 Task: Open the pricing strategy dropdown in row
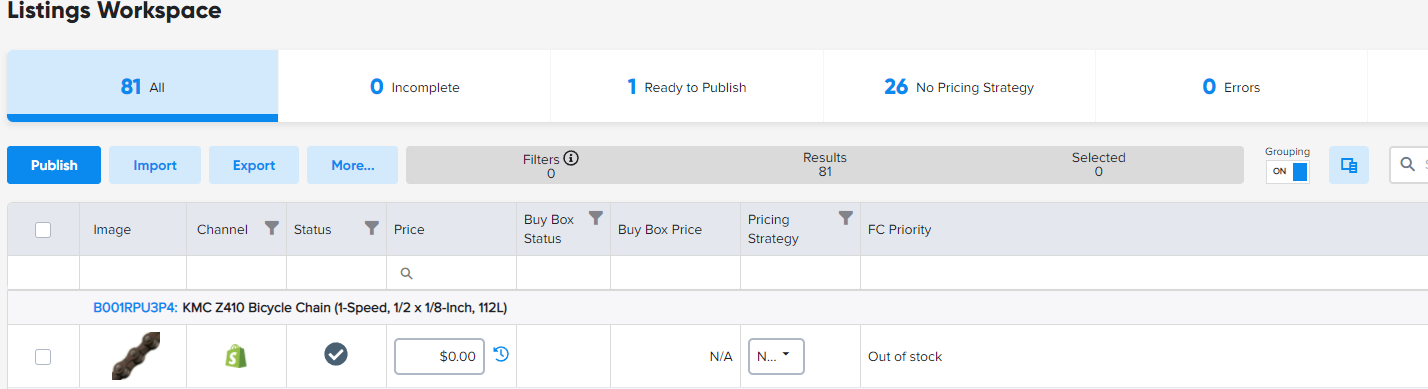(x=776, y=356)
